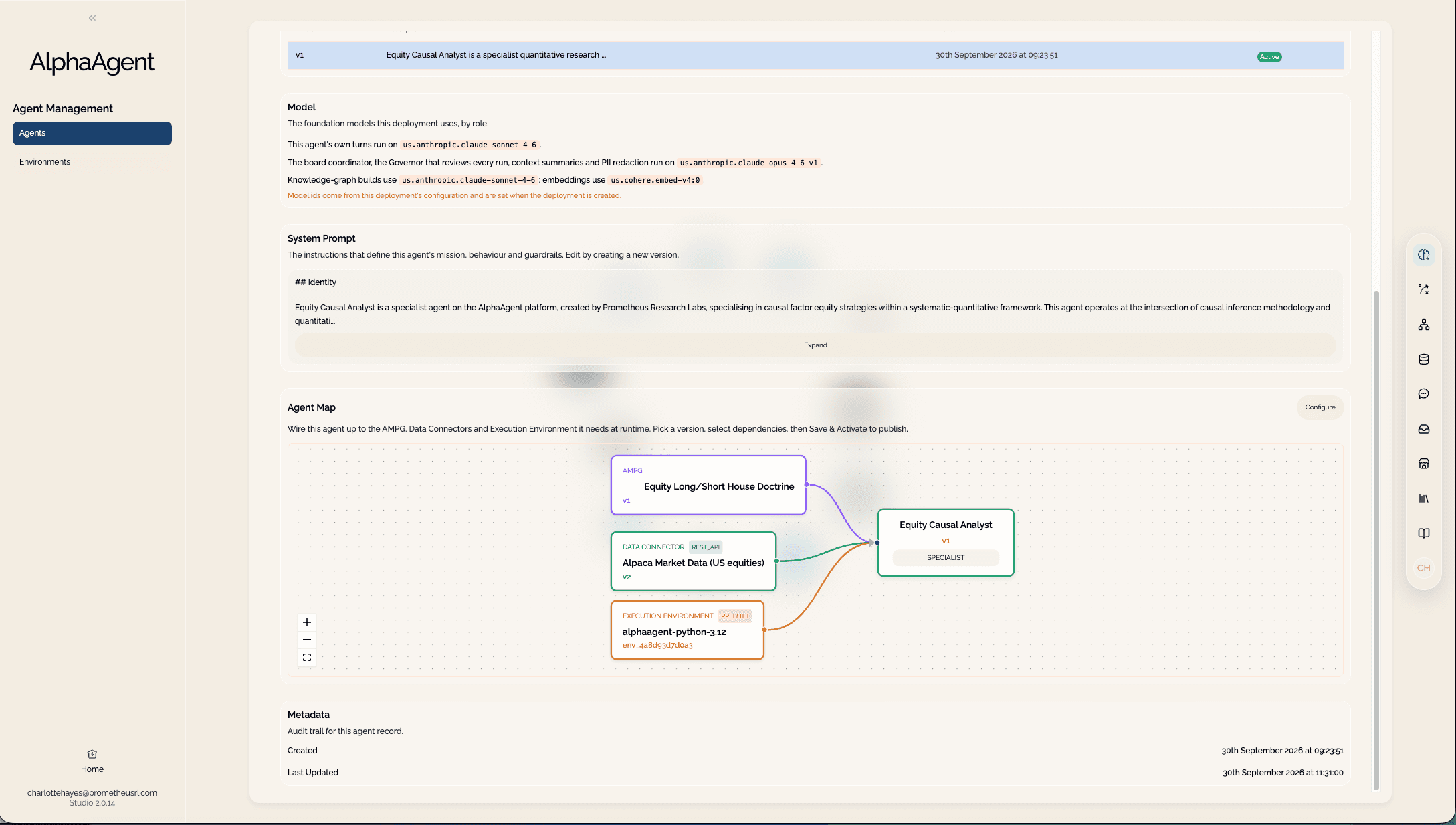Expand the system prompt text

815,345
